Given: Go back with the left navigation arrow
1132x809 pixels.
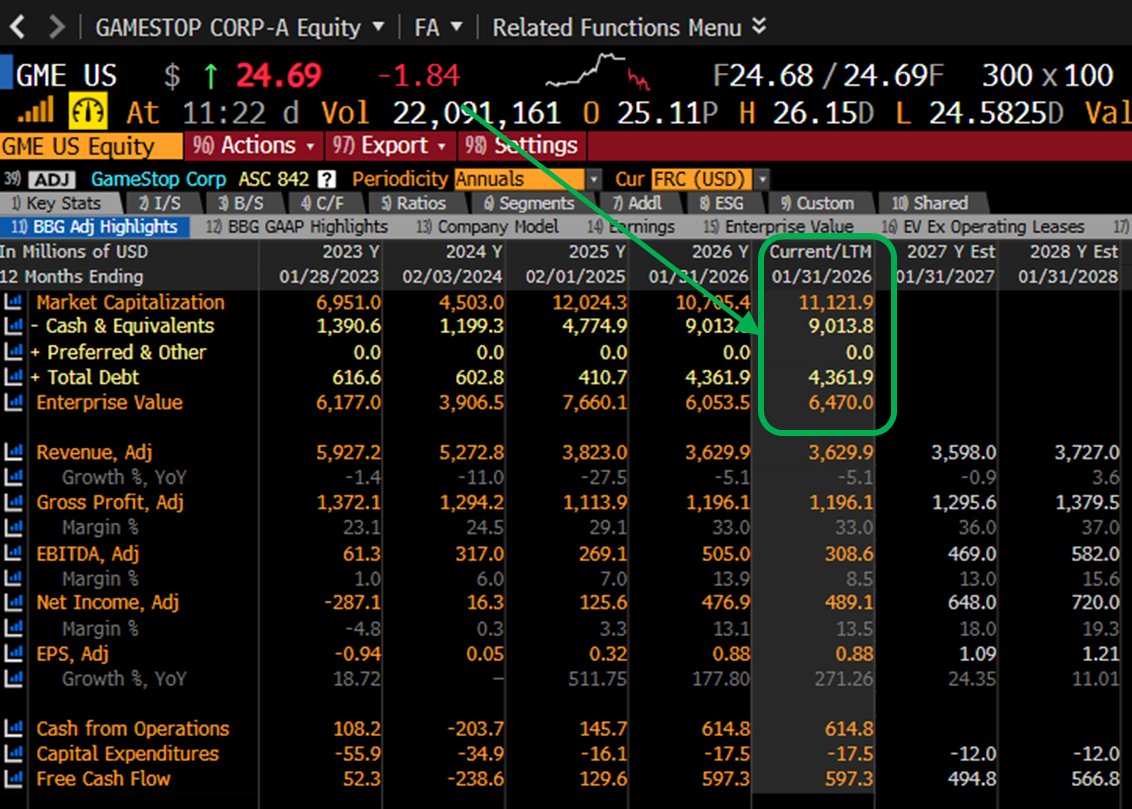Looking at the screenshot, I should coord(18,27).
